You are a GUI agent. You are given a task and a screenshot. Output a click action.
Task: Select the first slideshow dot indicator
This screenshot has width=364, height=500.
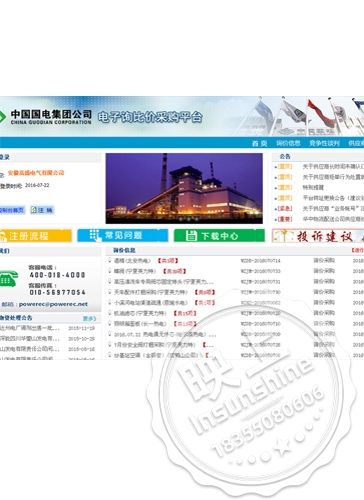click(x=181, y=219)
